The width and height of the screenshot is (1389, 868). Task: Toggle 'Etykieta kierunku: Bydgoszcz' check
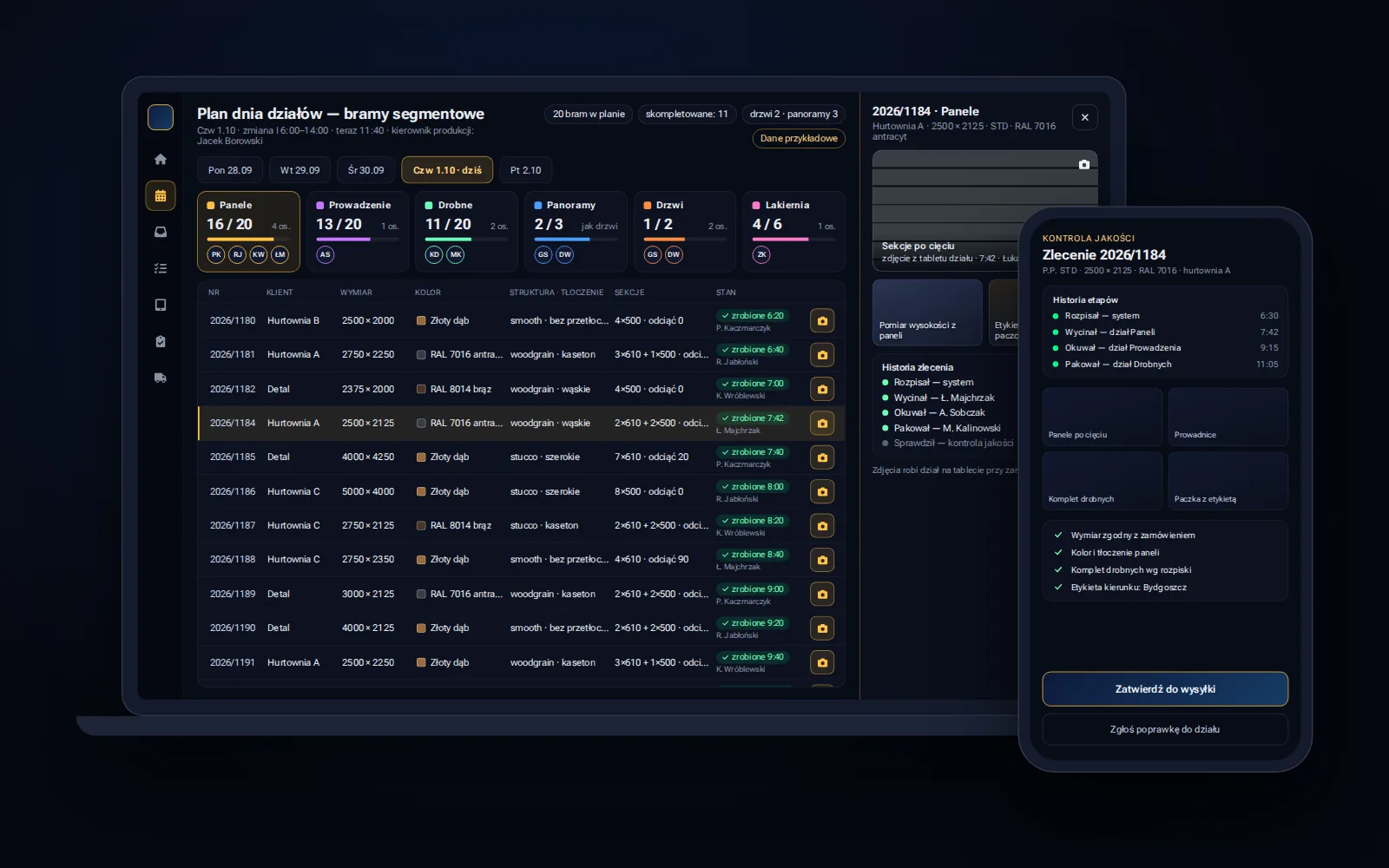(x=1058, y=587)
